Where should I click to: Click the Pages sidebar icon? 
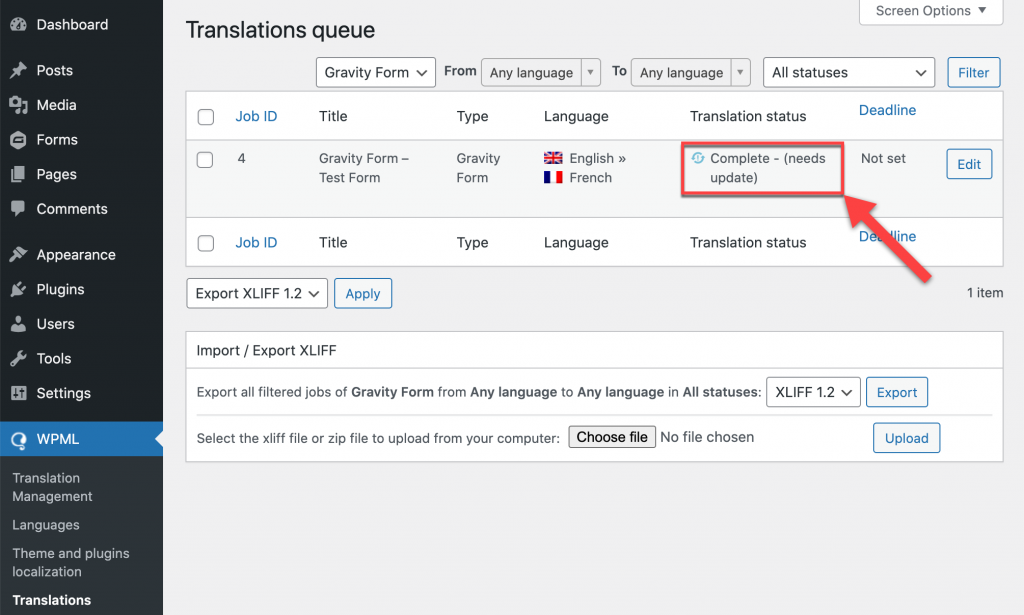(x=18, y=174)
